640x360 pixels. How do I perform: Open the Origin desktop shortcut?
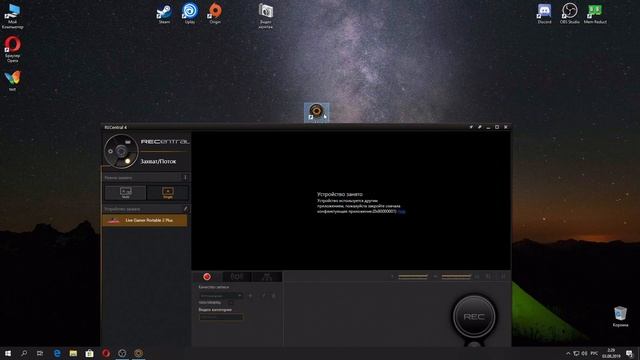[215, 14]
